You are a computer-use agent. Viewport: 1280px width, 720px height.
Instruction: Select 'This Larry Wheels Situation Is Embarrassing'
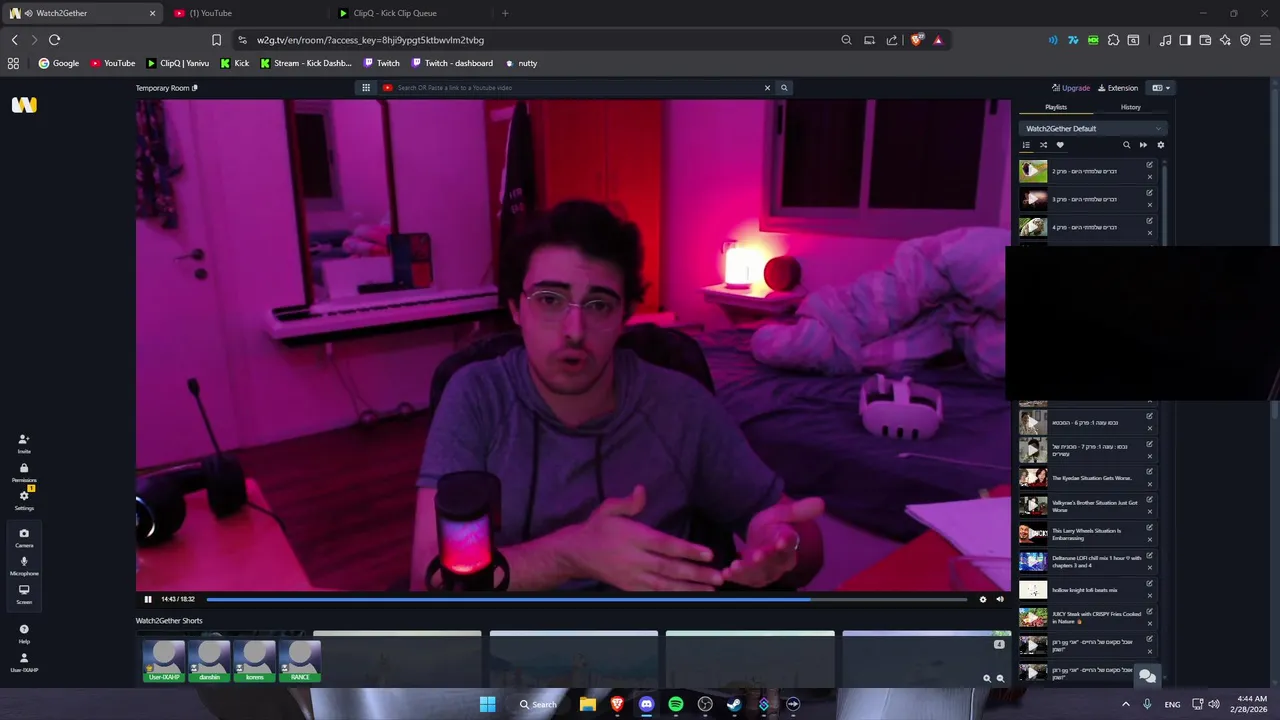(x=1086, y=534)
